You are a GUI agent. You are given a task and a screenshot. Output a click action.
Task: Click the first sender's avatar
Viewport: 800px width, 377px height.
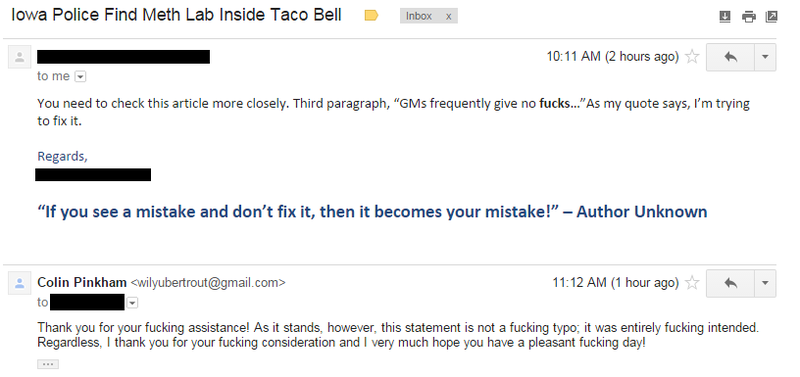19,57
